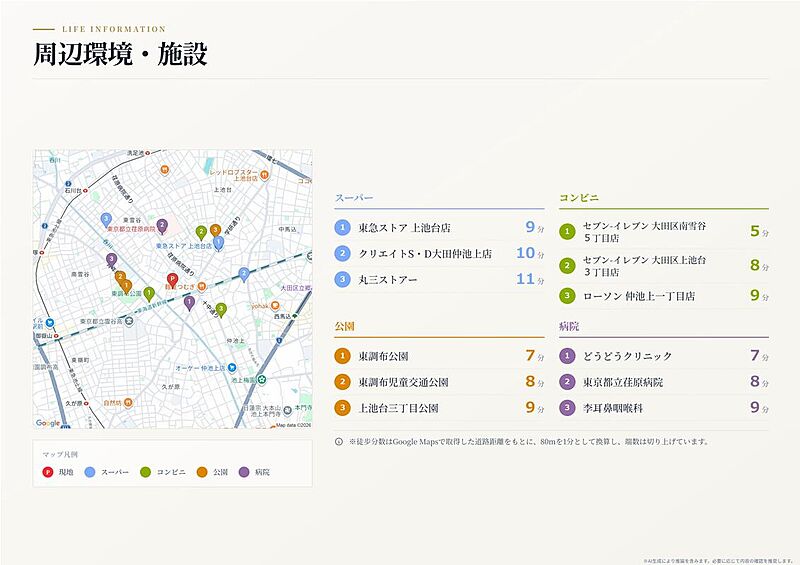Viewport: 800px width, 565px height.
Task: Open the クリエイトS・D大田仲池上店 entry
Action: 439,254
